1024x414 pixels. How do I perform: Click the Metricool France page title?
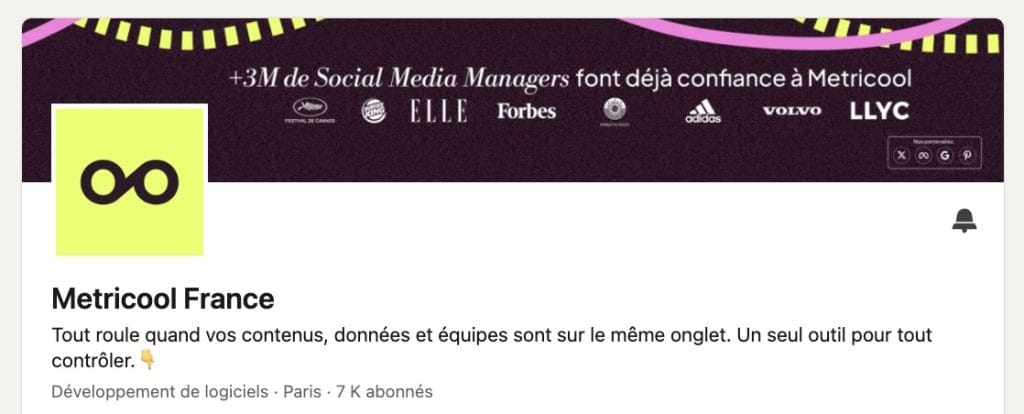[x=163, y=299]
